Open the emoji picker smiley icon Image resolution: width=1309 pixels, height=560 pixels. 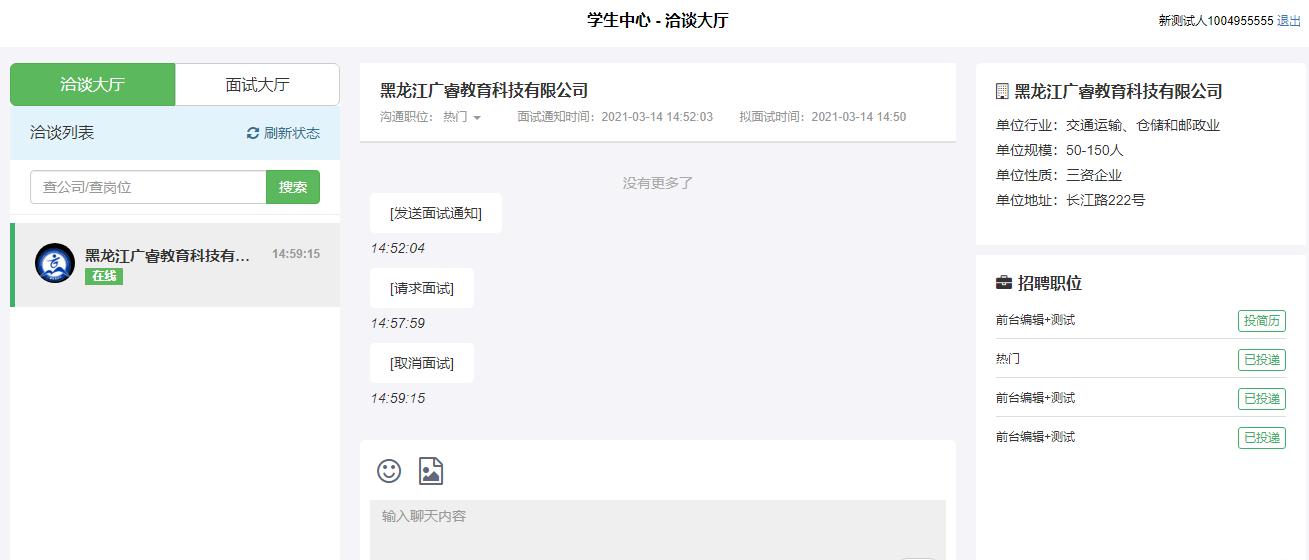(389, 471)
